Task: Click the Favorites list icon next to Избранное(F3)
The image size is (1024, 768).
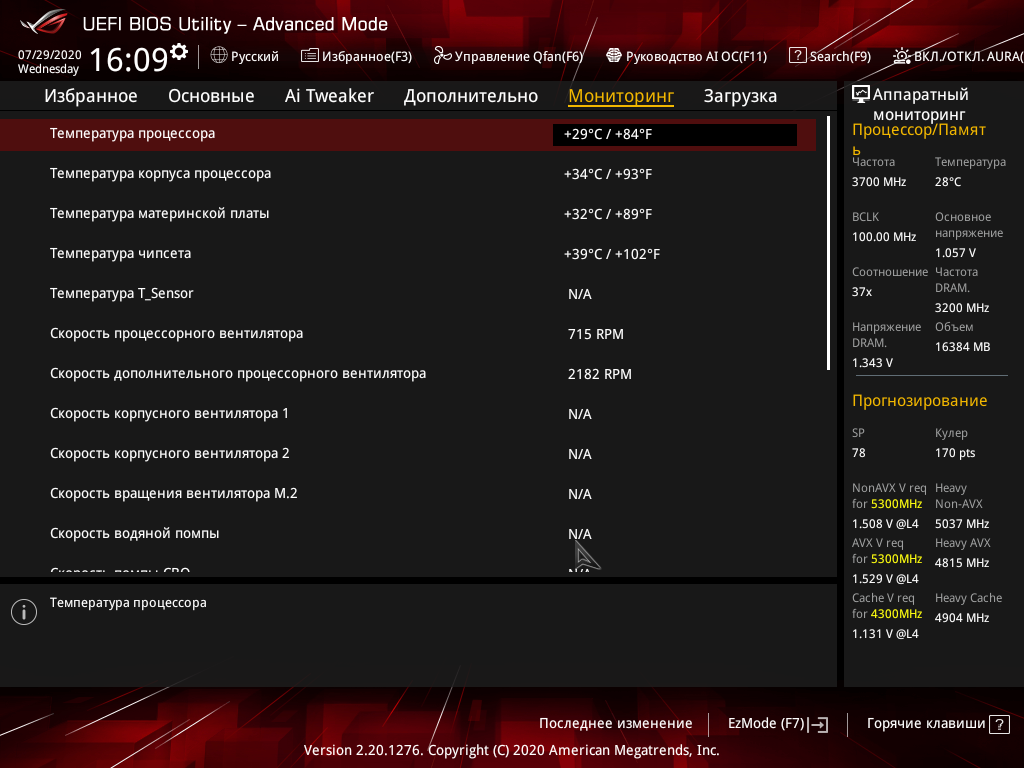Action: (x=310, y=56)
